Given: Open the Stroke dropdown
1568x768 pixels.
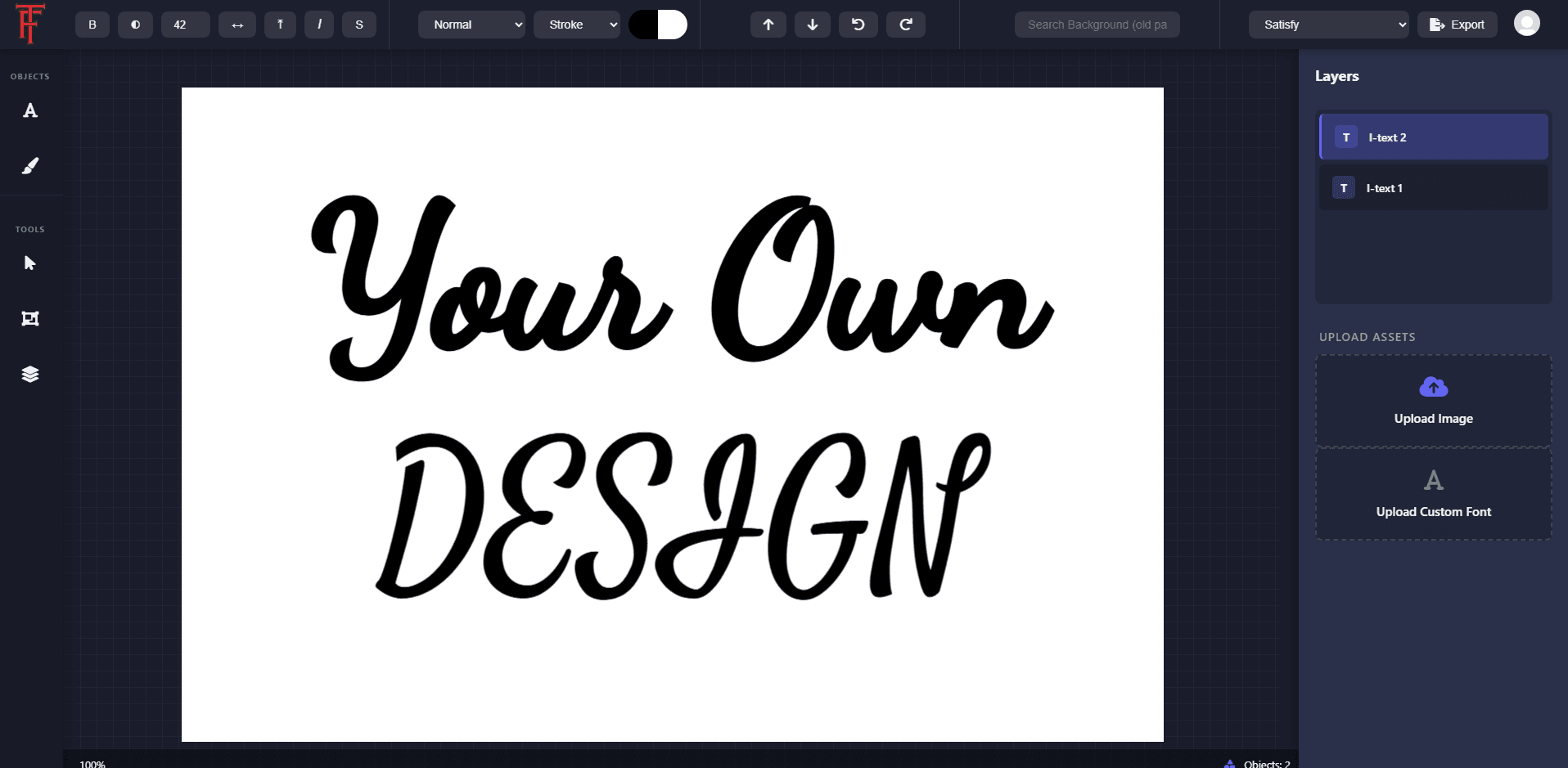Looking at the screenshot, I should pos(577,25).
